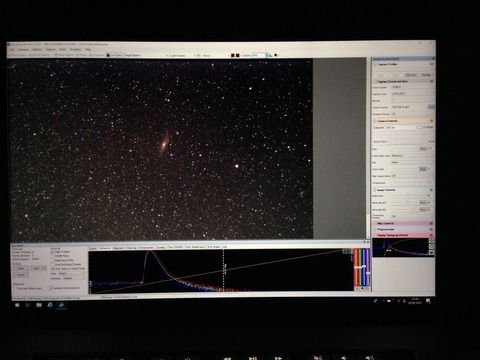Open the Cameras menu

[23, 50]
